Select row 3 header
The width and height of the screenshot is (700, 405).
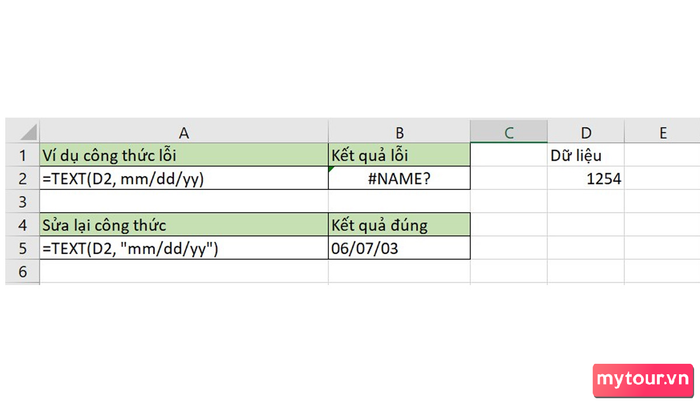tap(23, 201)
